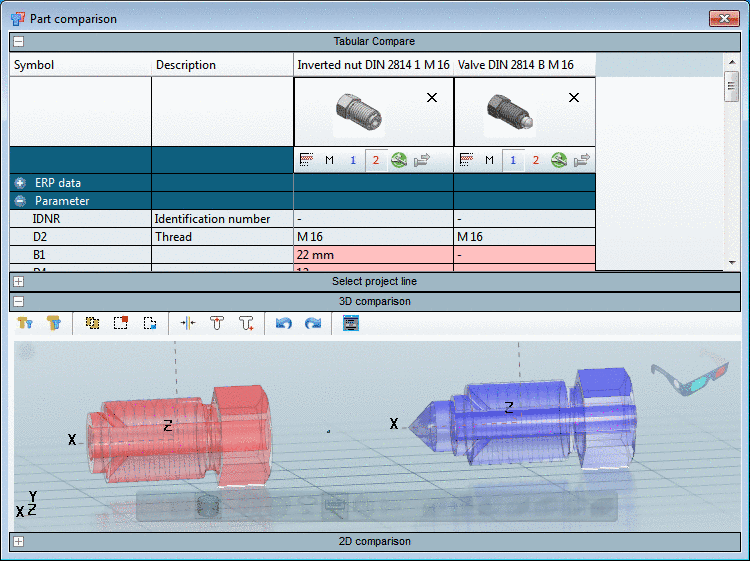Click the blue settings window icon
Screen dimensions: 750x561
click(x=351, y=324)
